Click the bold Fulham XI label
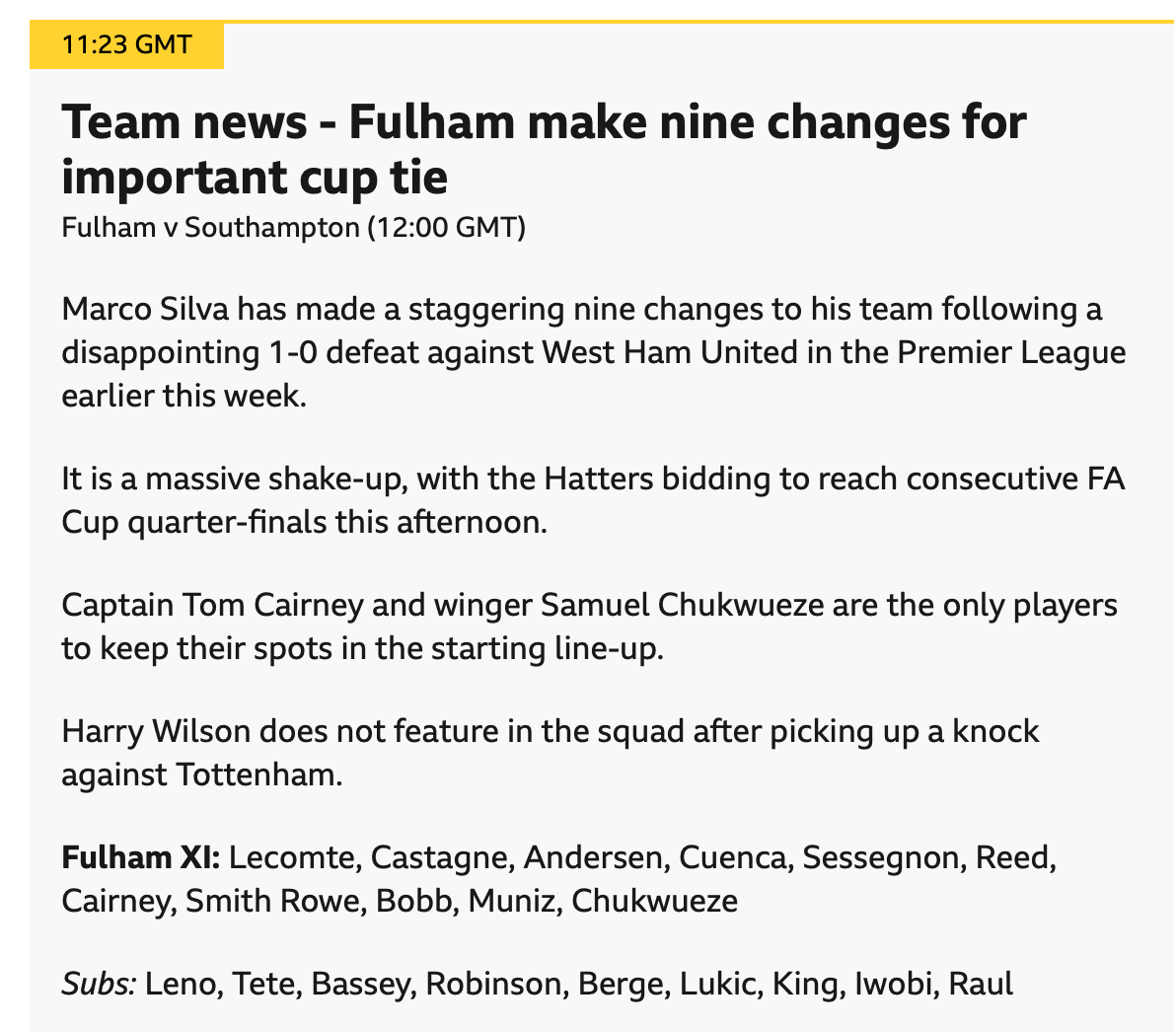This screenshot has width=1176, height=1032. coord(141,857)
